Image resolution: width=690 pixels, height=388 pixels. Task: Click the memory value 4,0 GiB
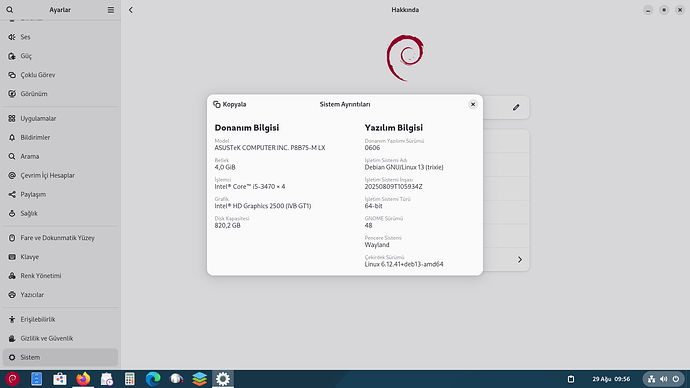point(225,167)
